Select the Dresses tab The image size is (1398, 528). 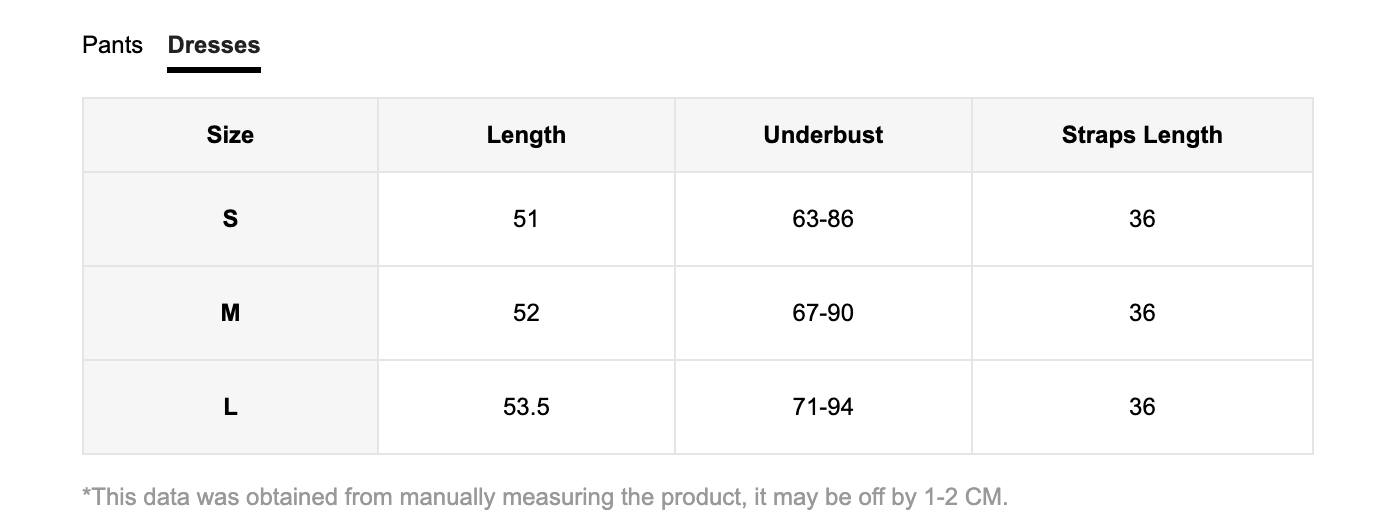pos(214,45)
